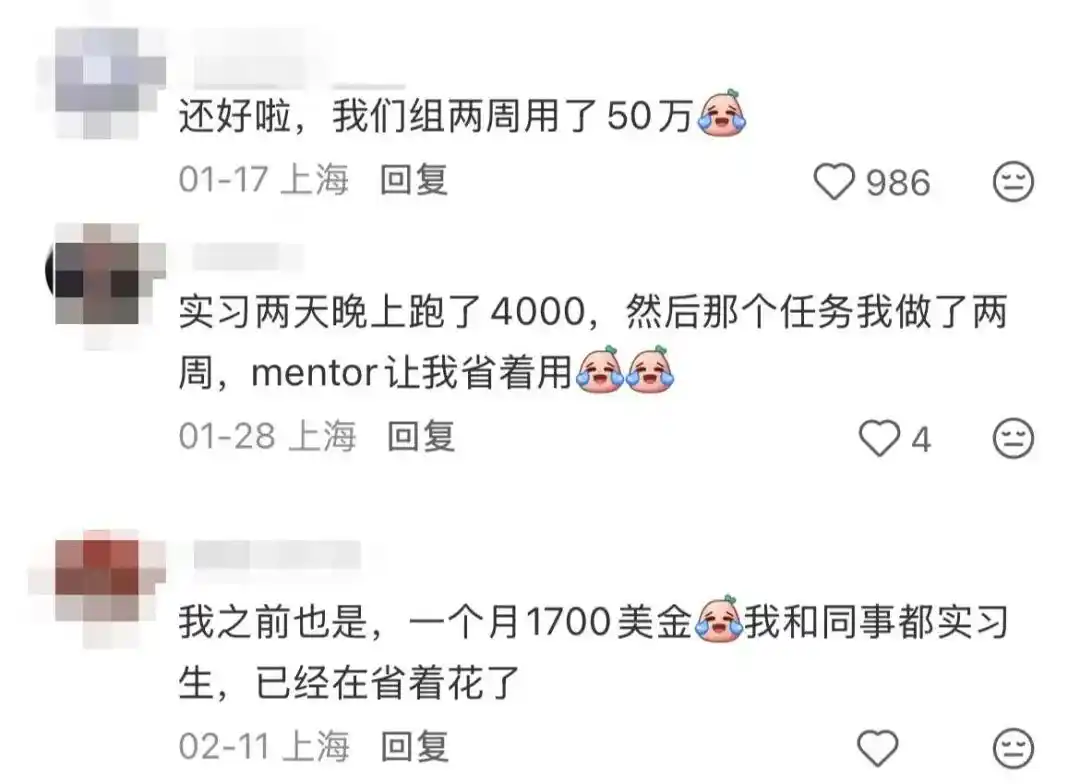Dislike the 50万 comment from 01-17
The width and height of the screenshot is (1080, 784).
click(1013, 182)
